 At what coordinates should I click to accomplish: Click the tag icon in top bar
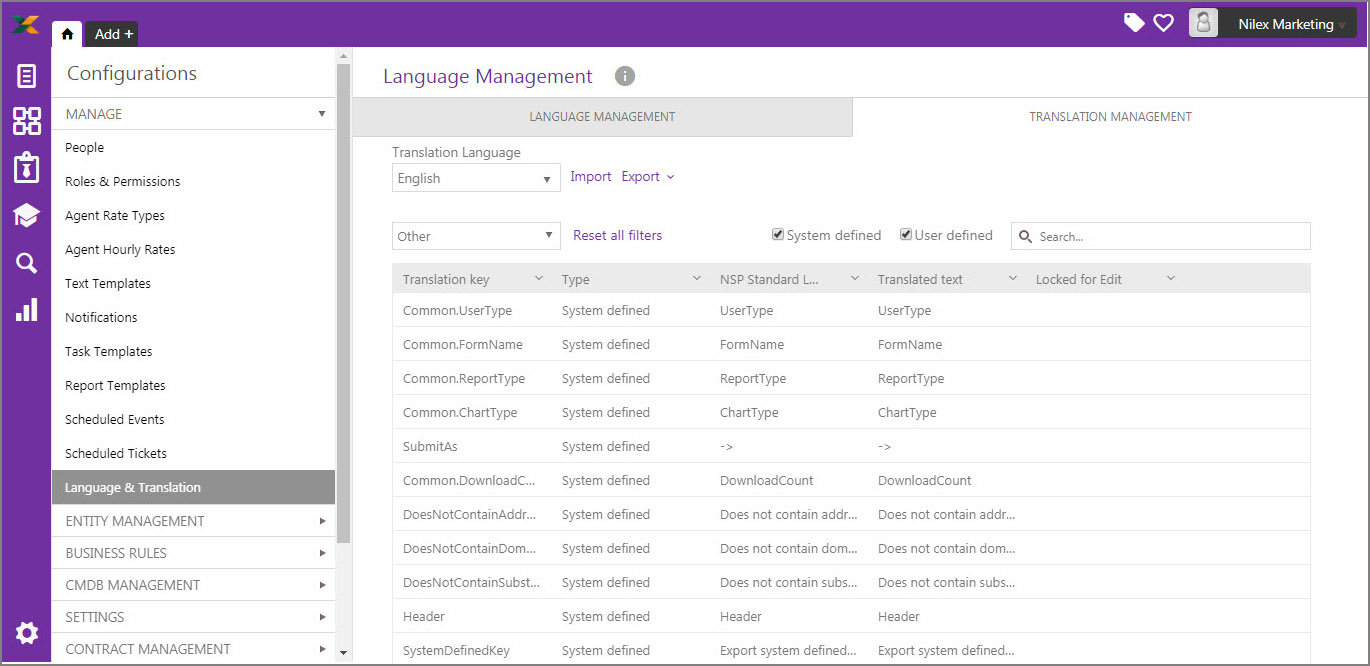coord(1134,23)
